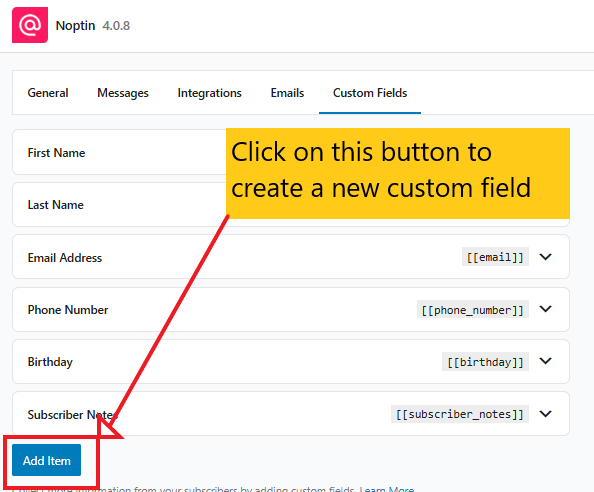Screen dimensions: 594x492
Task: Expand the Birthday field chevron
Action: point(546,361)
